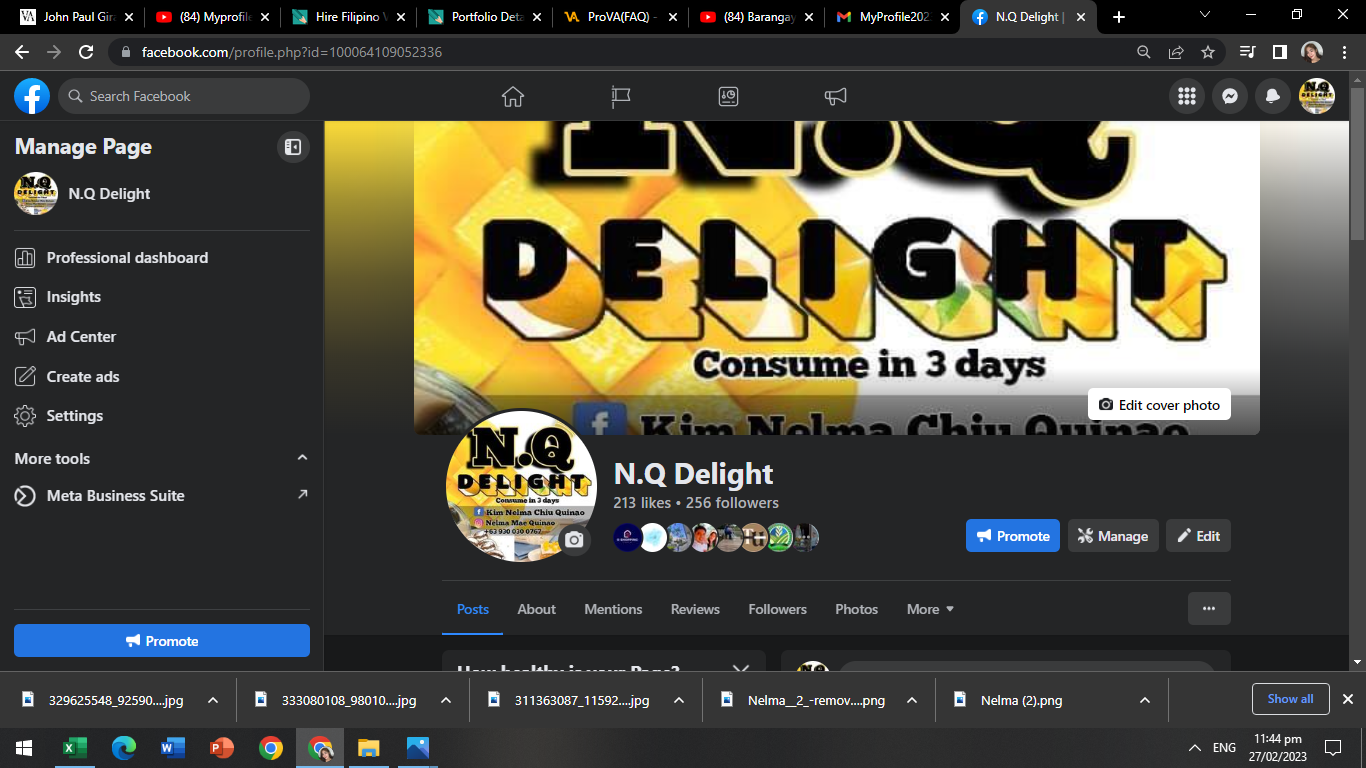Open options for Nelma (2).png download
The height and width of the screenshot is (768, 1366).
click(1145, 700)
